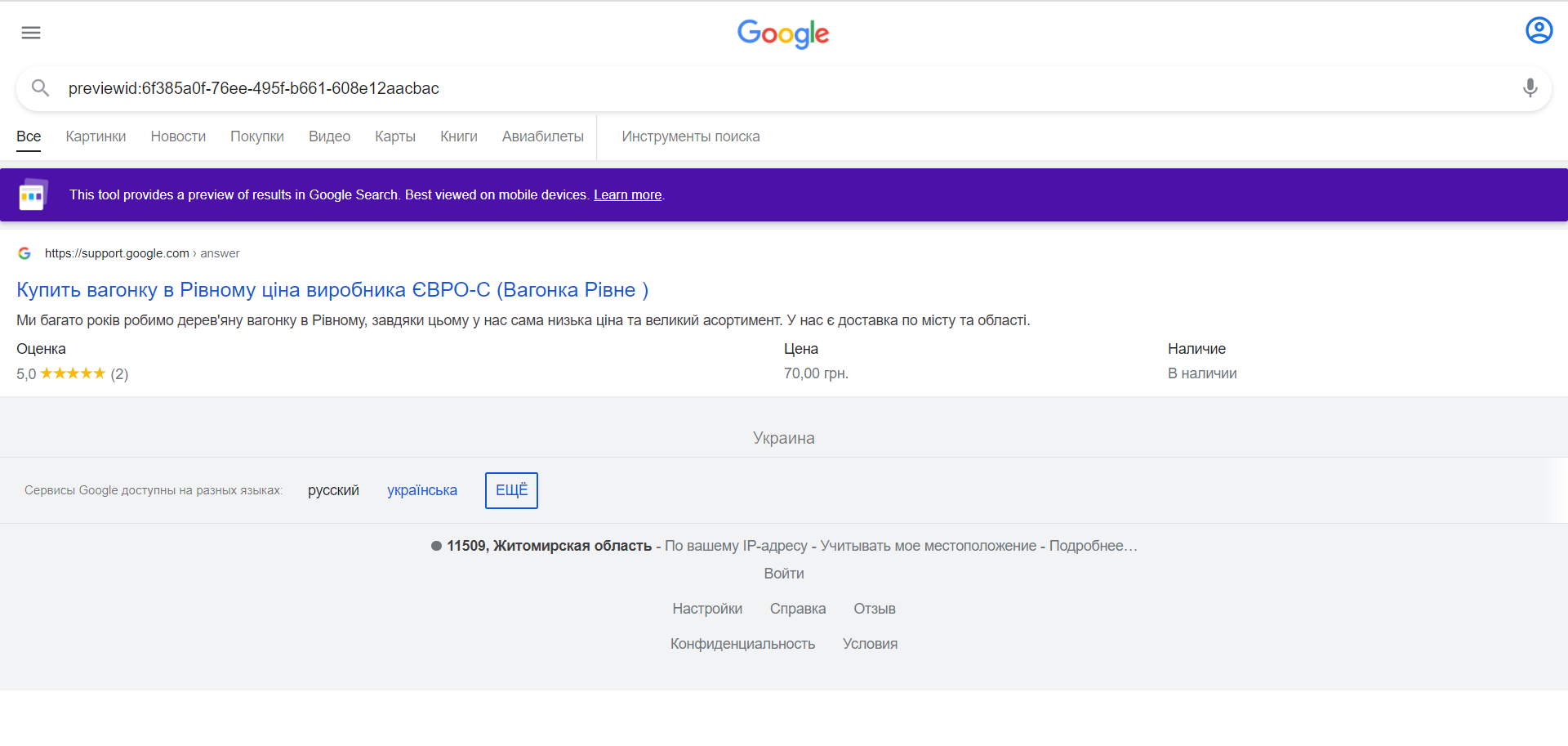Click the grey location dot indicator
This screenshot has width=1568, height=746.
point(436,546)
